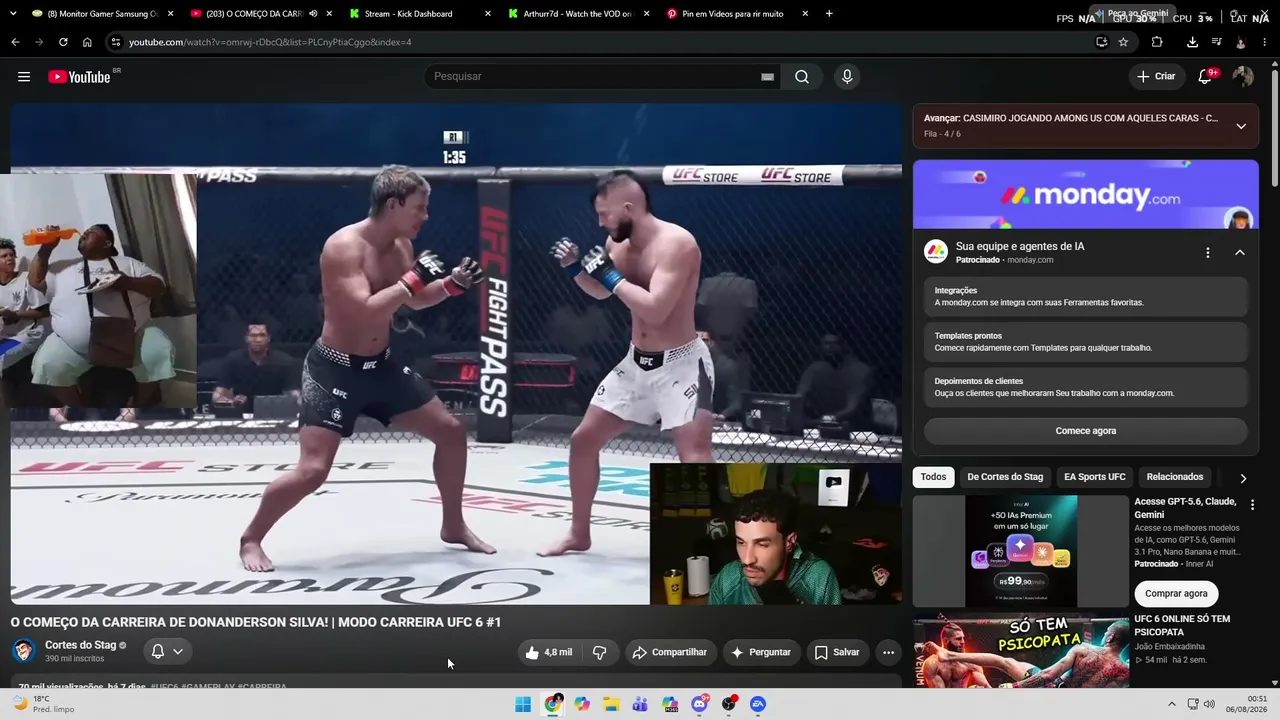Open Discord from the taskbar
This screenshot has width=1280, height=720.
click(700, 704)
